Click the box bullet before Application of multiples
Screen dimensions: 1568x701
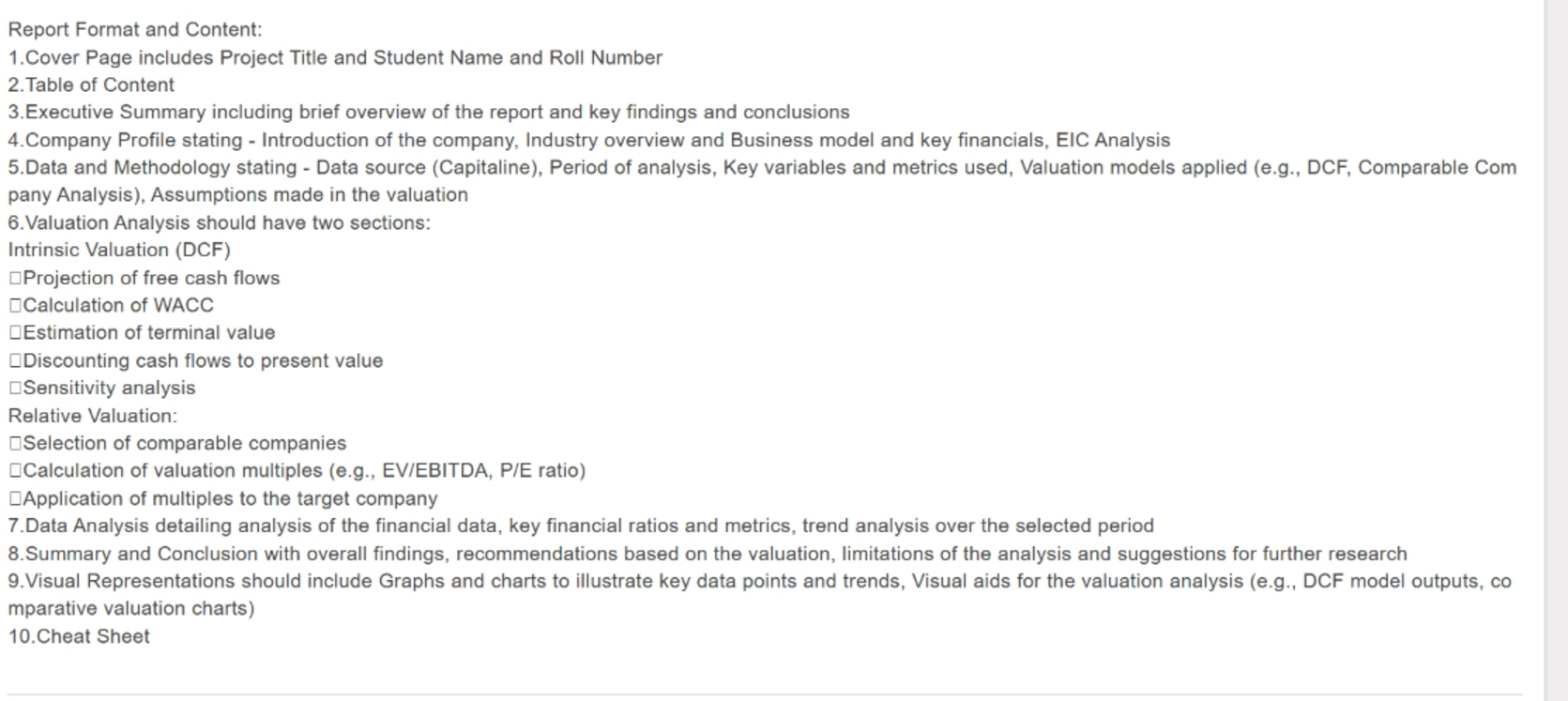(15, 499)
